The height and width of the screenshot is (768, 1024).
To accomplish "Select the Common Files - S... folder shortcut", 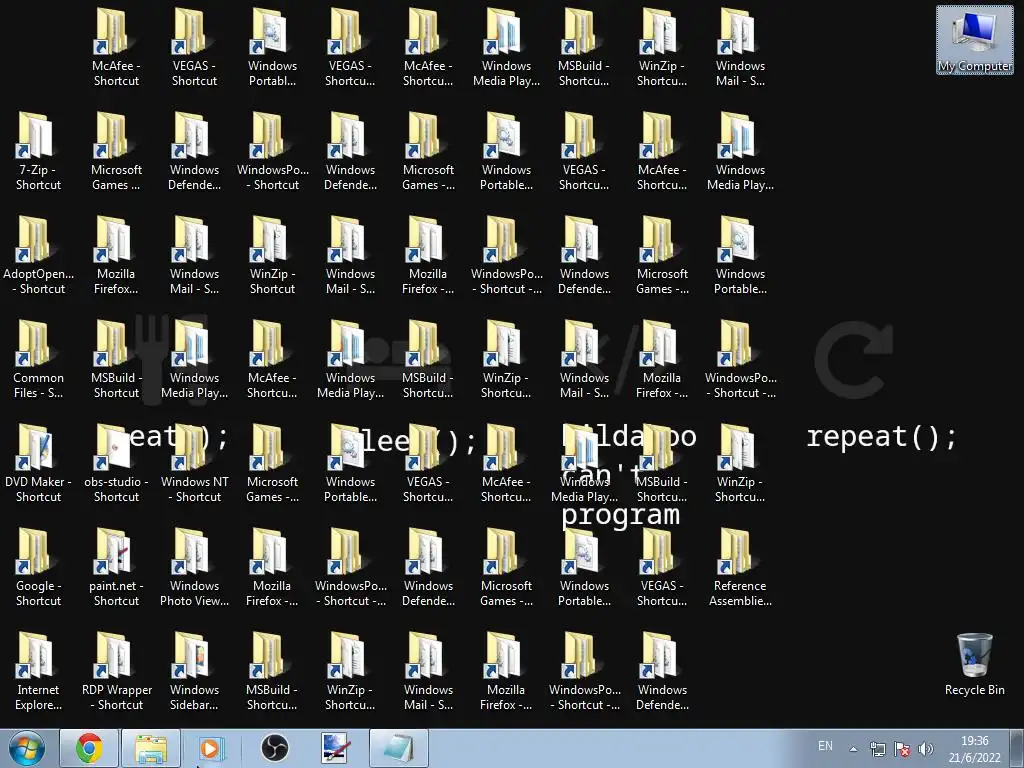I will point(38,359).
